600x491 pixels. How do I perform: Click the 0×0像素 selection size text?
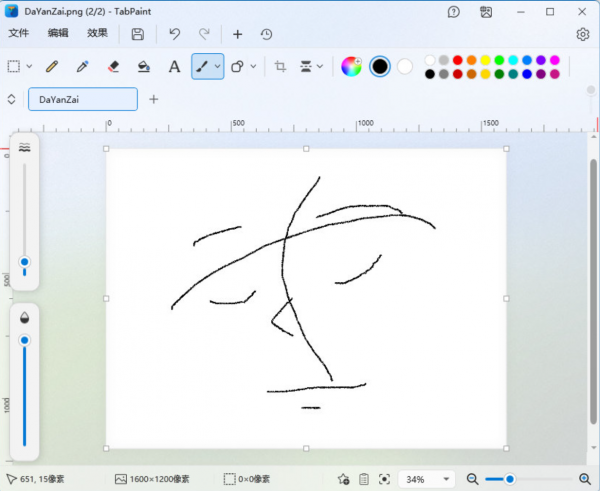tap(254, 479)
